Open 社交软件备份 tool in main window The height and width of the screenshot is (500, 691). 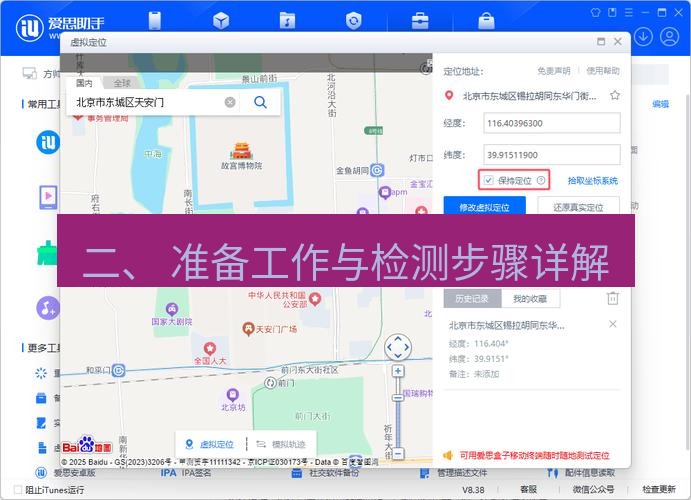coord(325,473)
